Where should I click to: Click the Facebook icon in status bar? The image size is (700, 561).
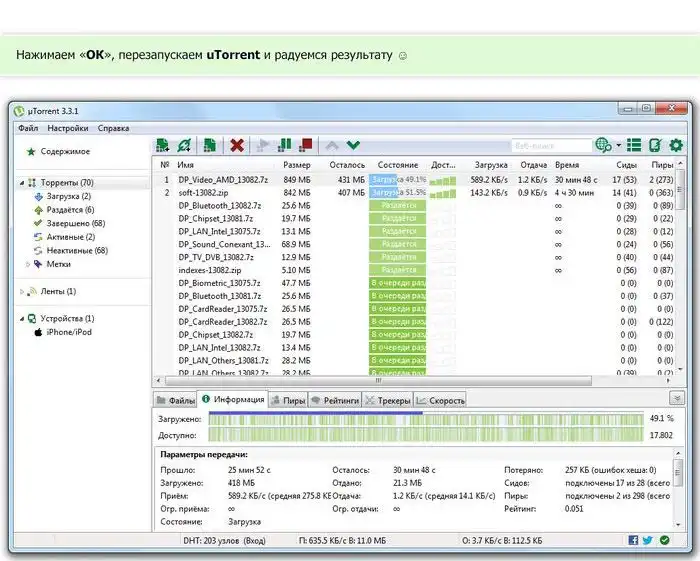click(x=634, y=540)
